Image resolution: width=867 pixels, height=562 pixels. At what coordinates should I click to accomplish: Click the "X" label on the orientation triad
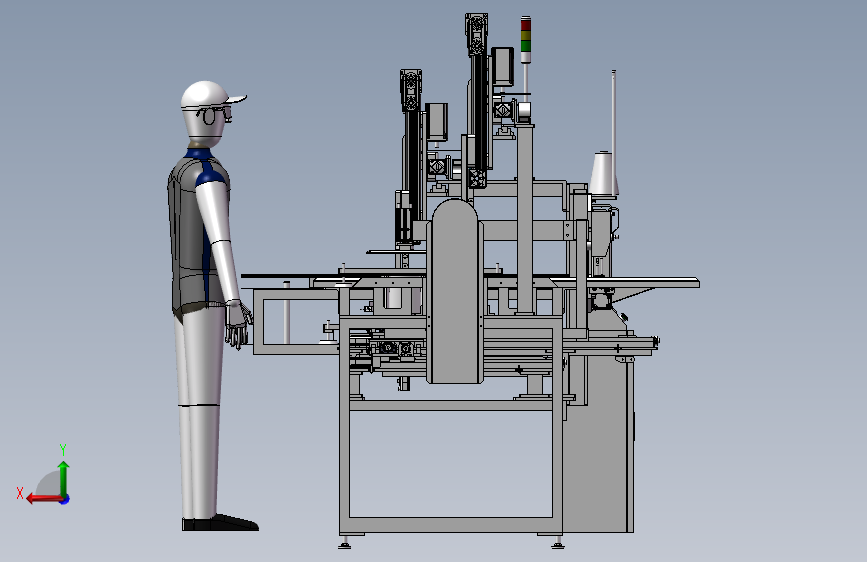[x=20, y=493]
